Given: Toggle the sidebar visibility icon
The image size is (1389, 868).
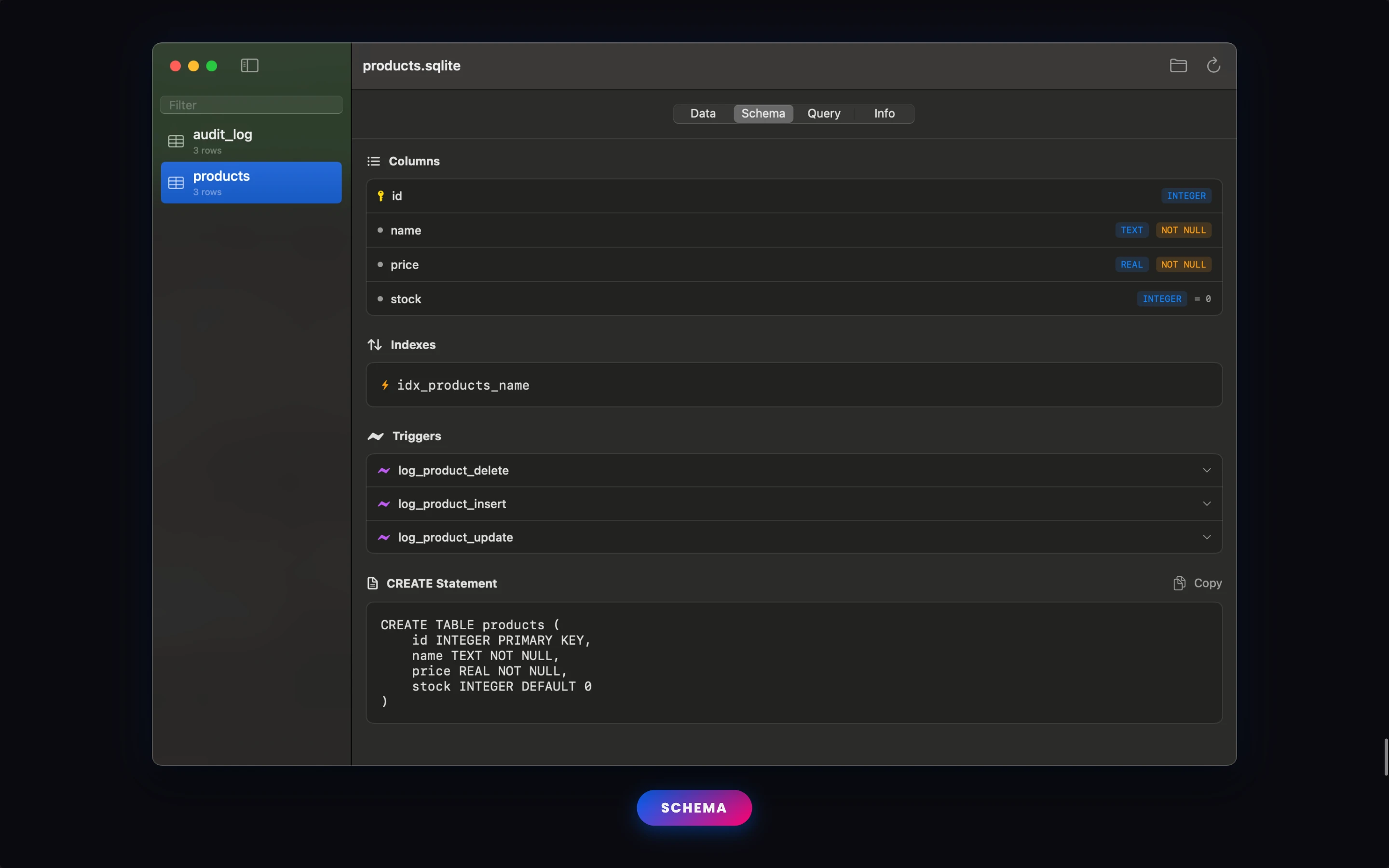Looking at the screenshot, I should tap(249, 66).
